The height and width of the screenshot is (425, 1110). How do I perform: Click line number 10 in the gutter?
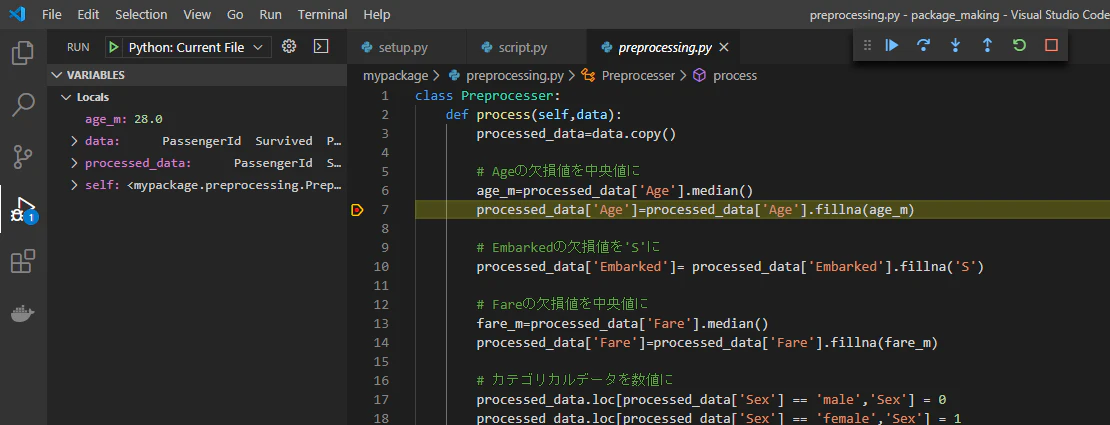click(381, 267)
